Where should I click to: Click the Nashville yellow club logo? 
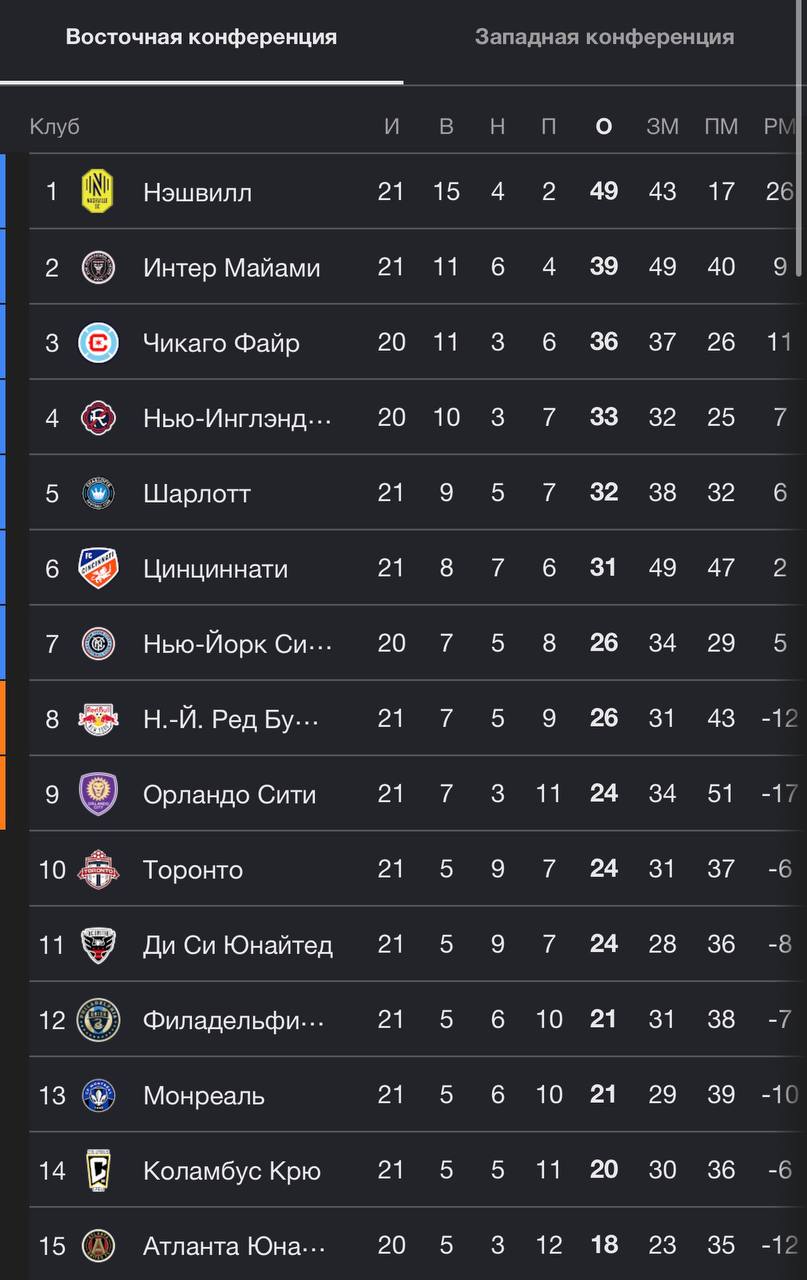(98, 191)
